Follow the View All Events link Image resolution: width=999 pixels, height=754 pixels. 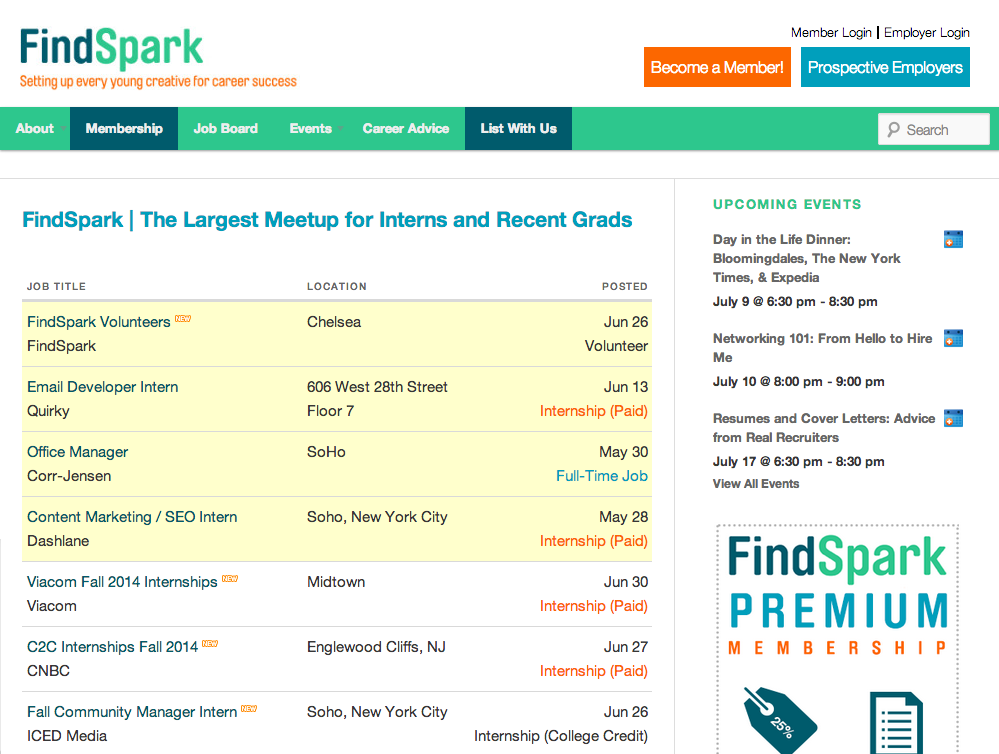click(755, 484)
